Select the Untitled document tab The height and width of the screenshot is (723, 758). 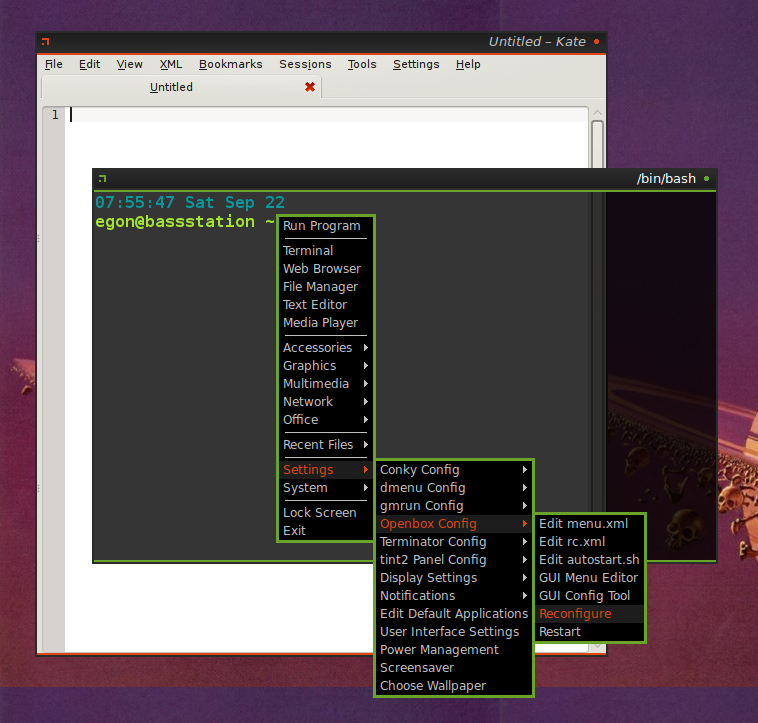(181, 87)
